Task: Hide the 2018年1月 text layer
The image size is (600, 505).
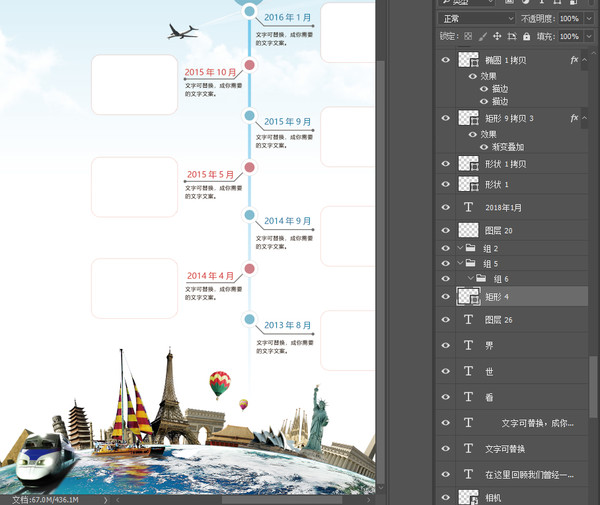Action: click(x=445, y=207)
